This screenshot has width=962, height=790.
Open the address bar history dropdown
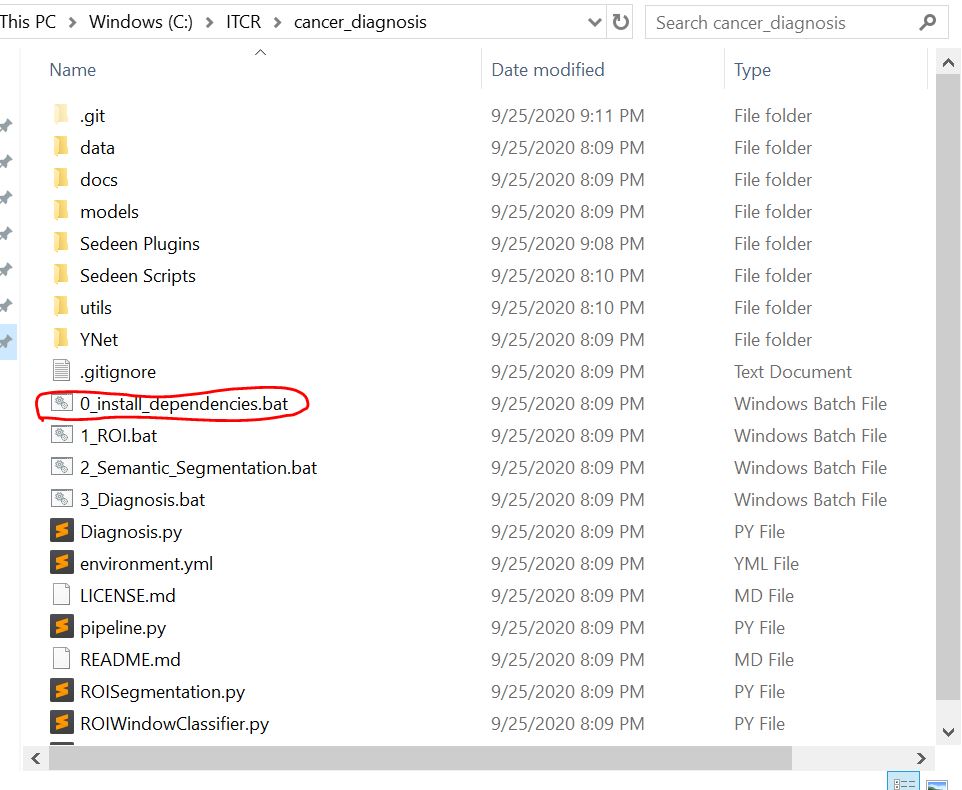point(595,23)
